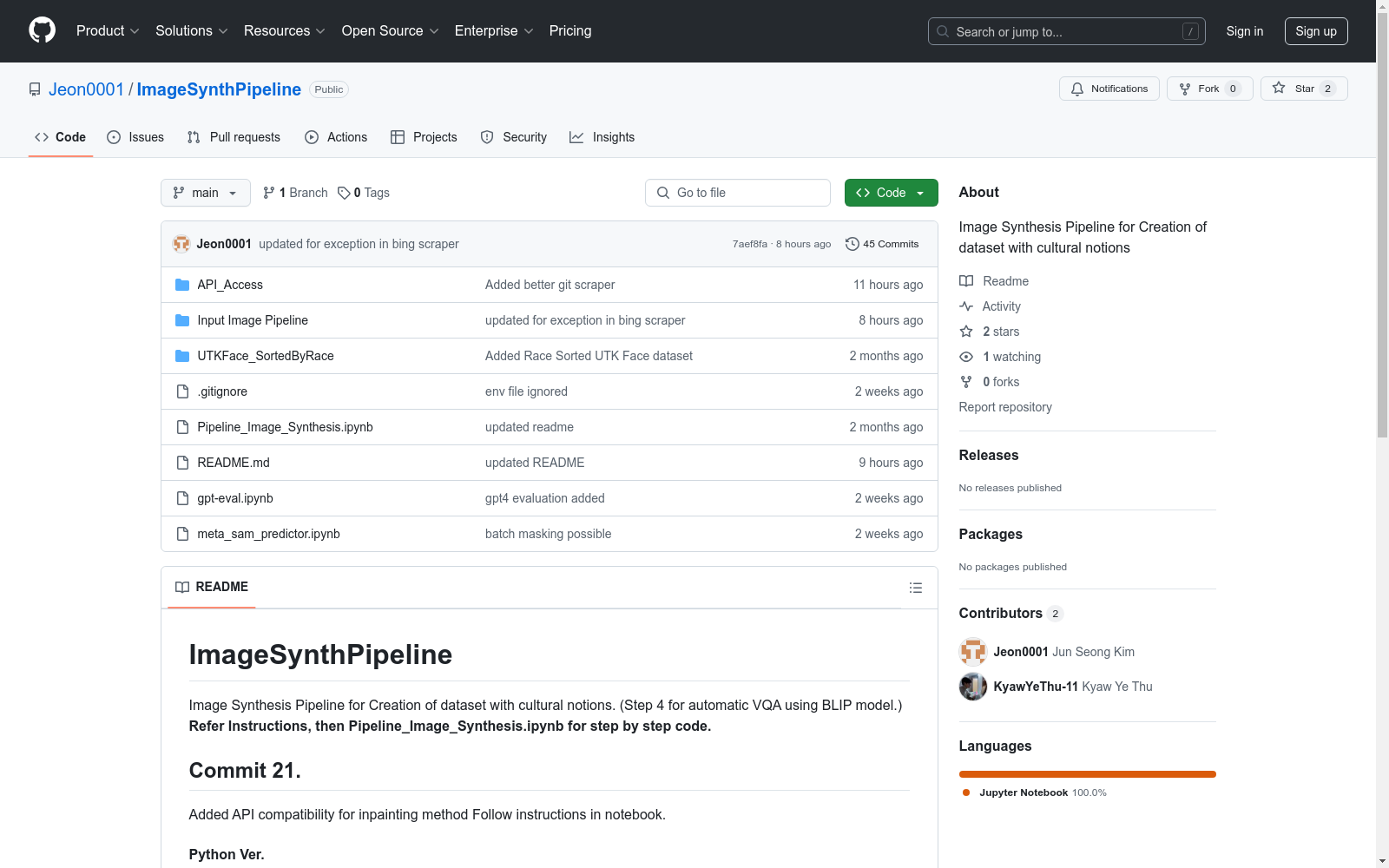Expand the Enterprise menu
This screenshot has height=868, width=1389.
(x=494, y=31)
